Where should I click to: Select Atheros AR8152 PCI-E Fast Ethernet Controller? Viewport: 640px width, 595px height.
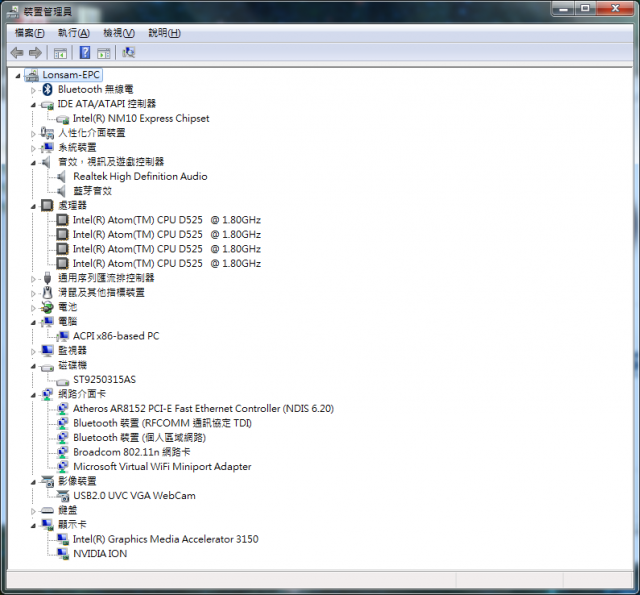(203, 409)
